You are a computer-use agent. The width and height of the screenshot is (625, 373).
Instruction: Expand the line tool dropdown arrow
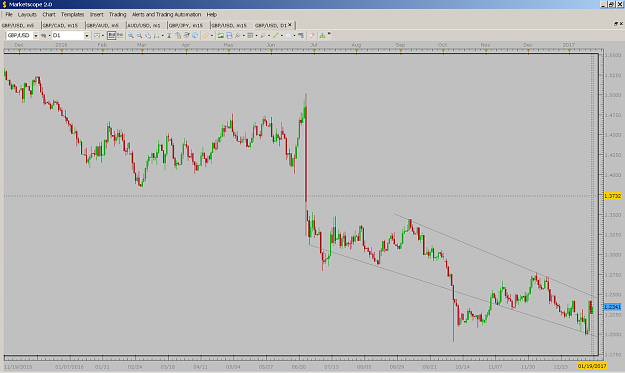coord(281,35)
